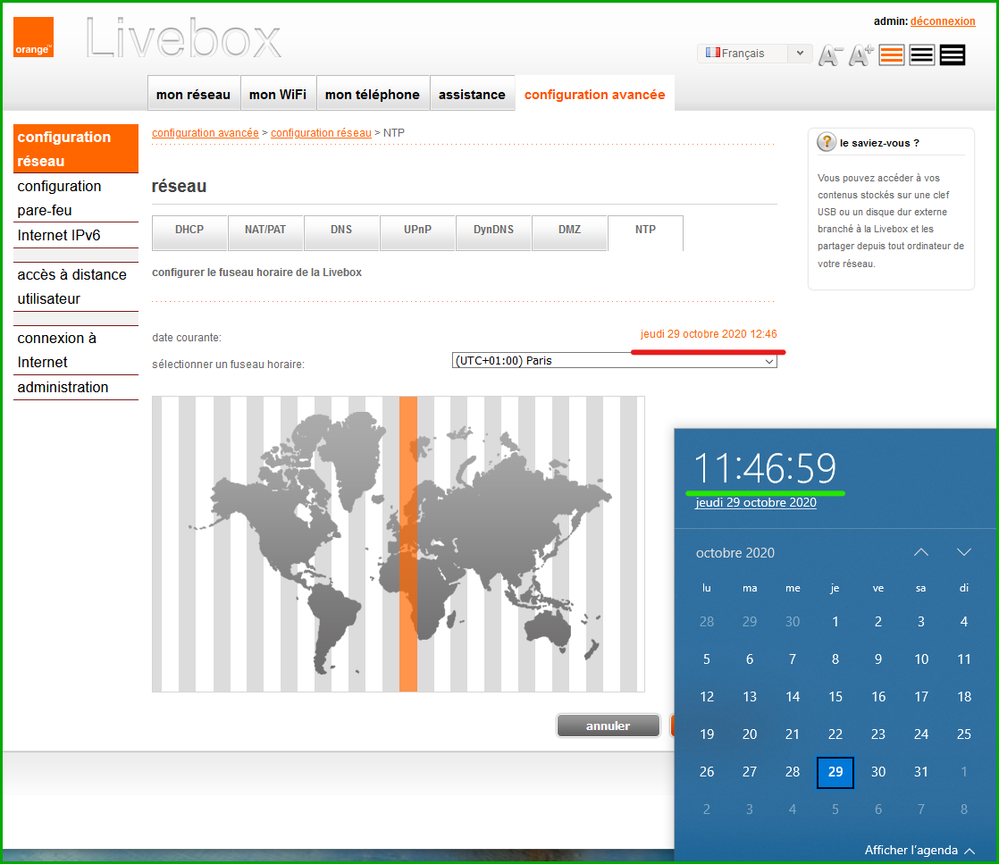Select day 31 in the calendar
This screenshot has height=864, width=999.
point(921,772)
